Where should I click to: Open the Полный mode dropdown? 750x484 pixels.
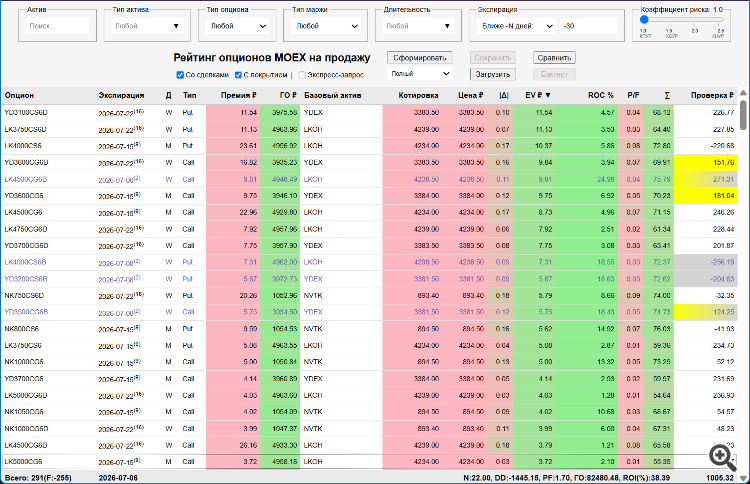coord(419,74)
